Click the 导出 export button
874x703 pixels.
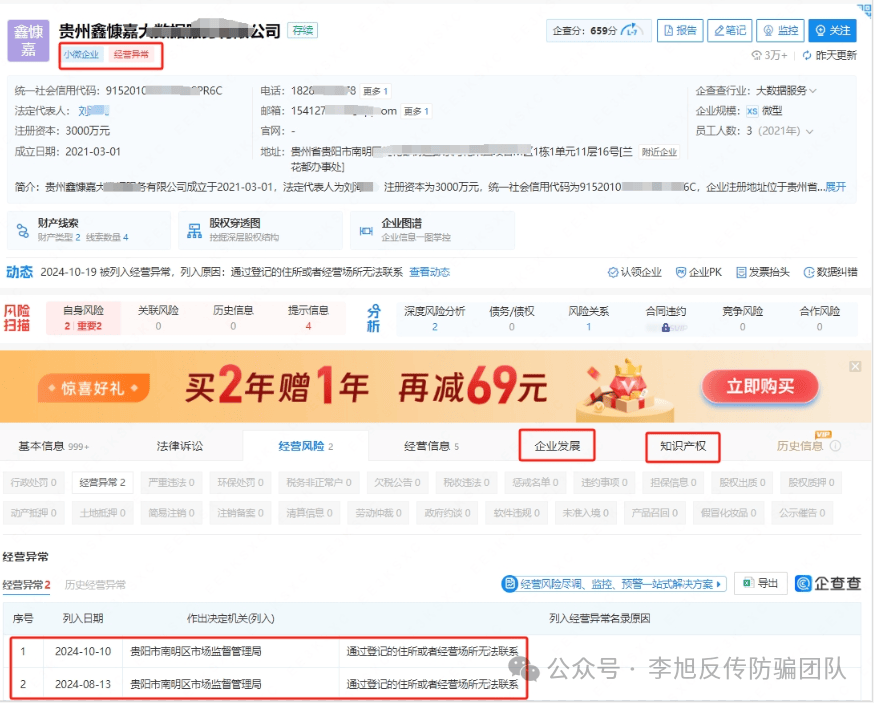761,584
